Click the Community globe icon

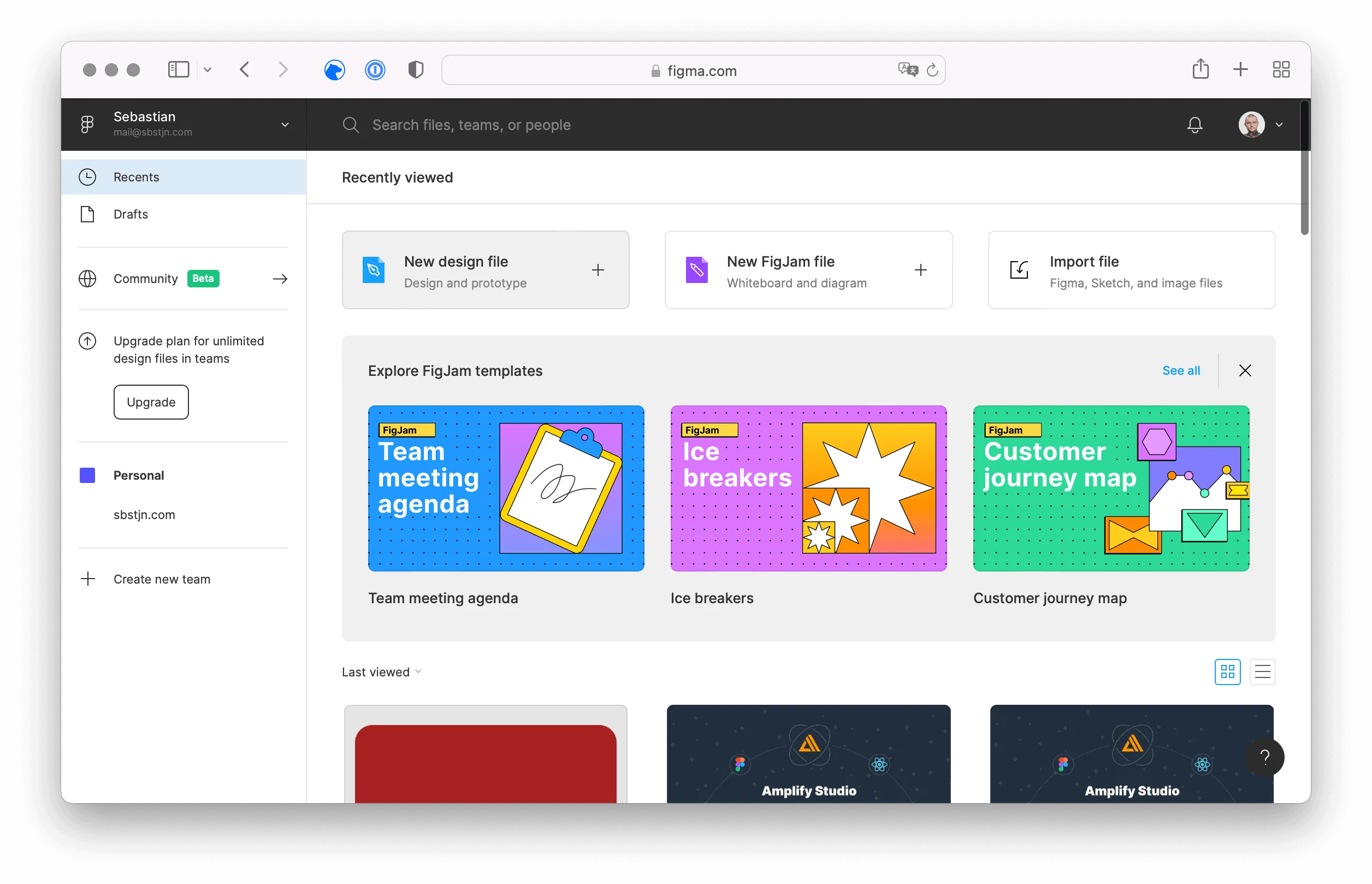(x=87, y=279)
